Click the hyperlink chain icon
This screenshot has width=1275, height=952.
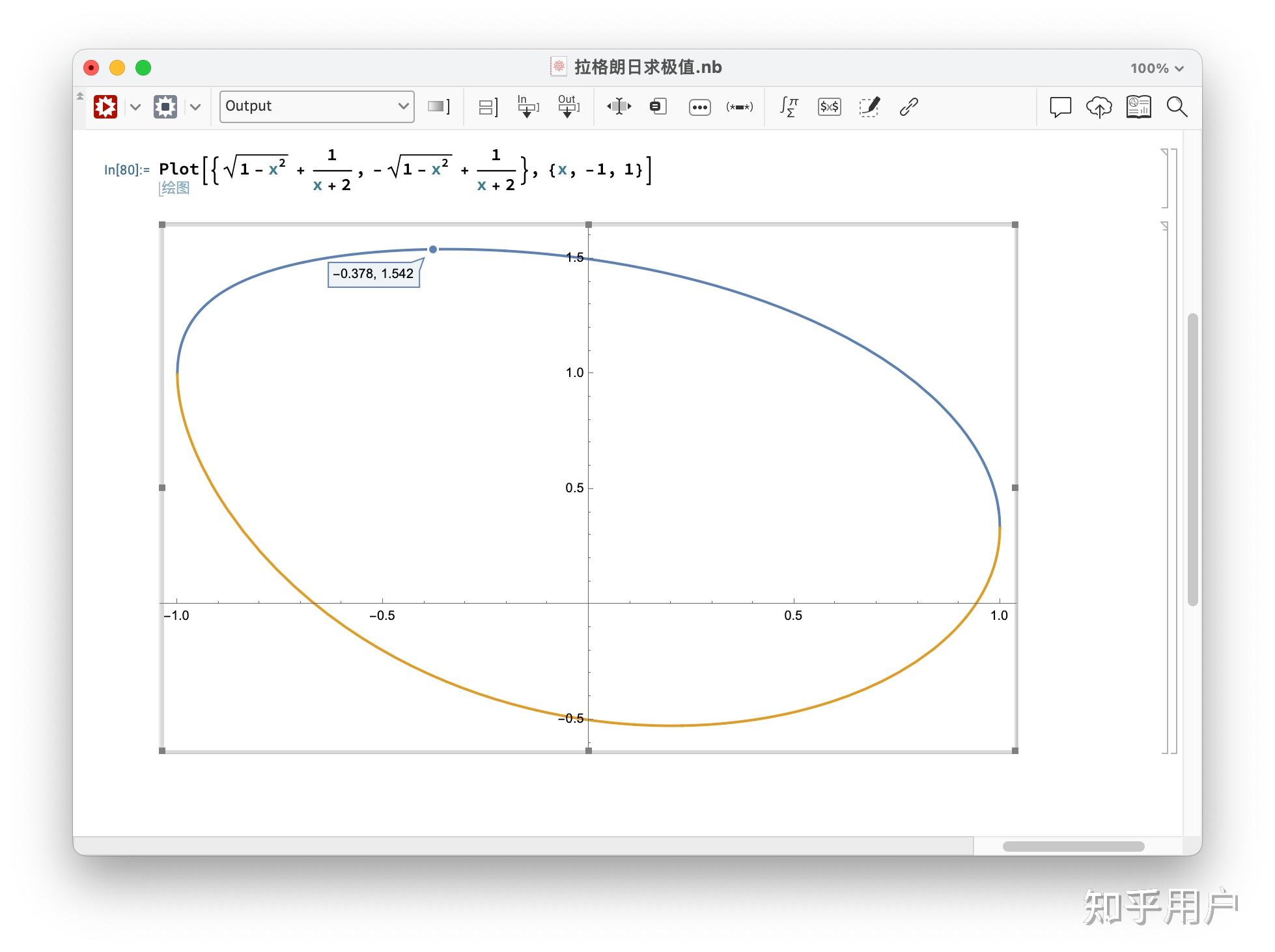[908, 107]
